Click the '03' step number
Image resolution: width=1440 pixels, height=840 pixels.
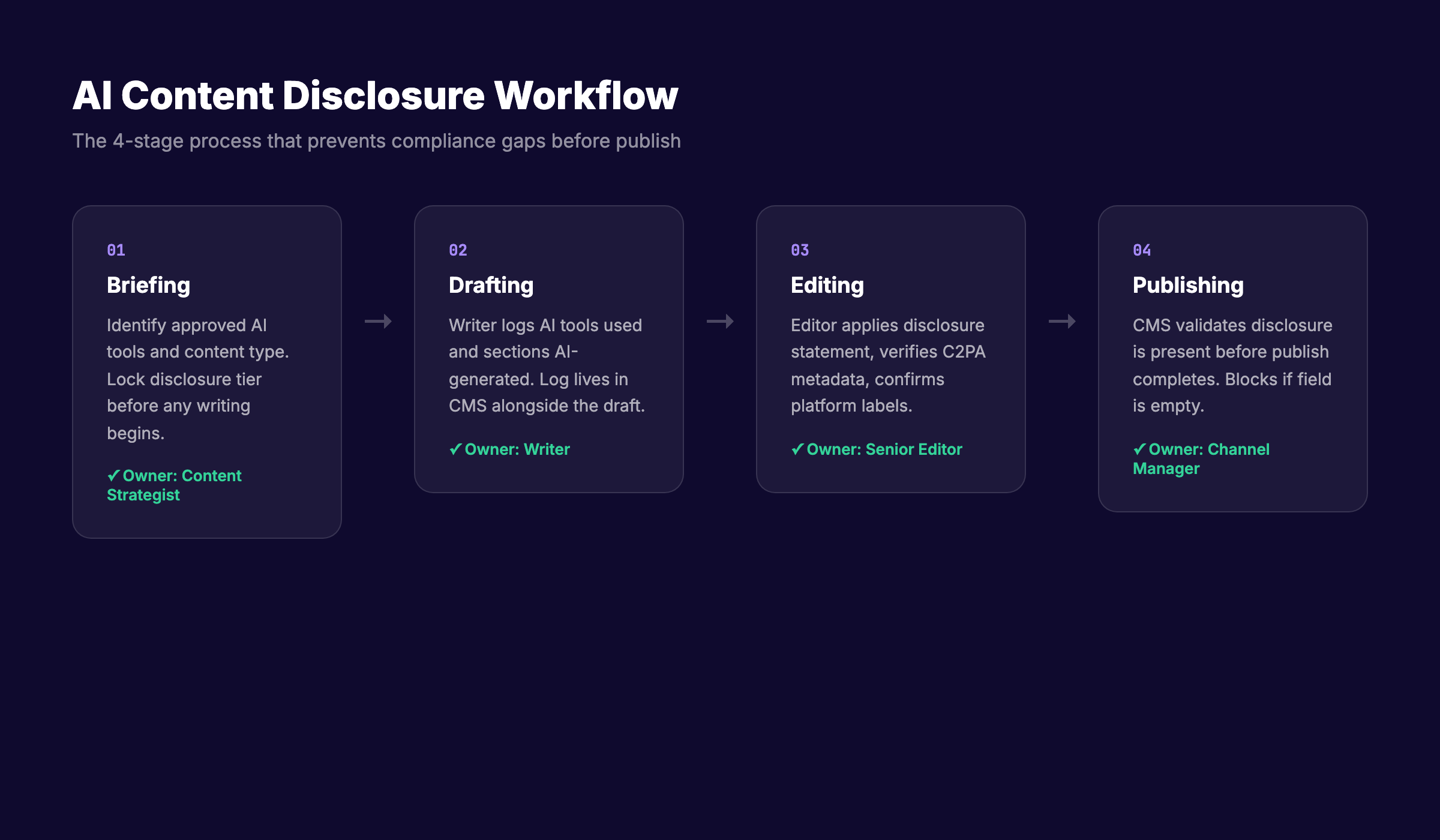click(x=800, y=250)
